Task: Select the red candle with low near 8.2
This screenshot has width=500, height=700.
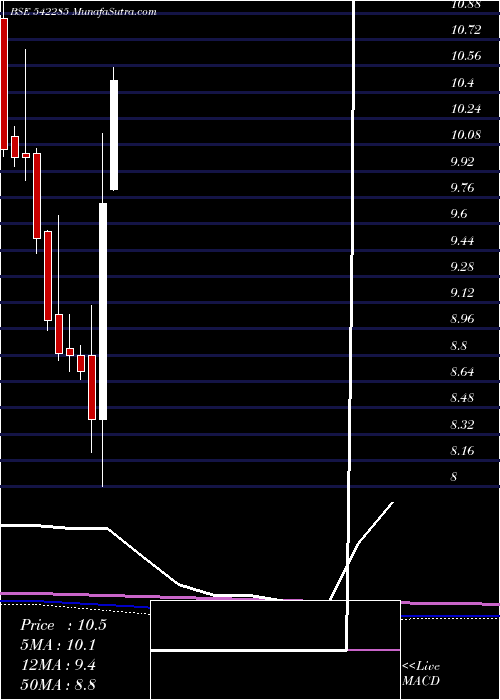Action: [92, 387]
